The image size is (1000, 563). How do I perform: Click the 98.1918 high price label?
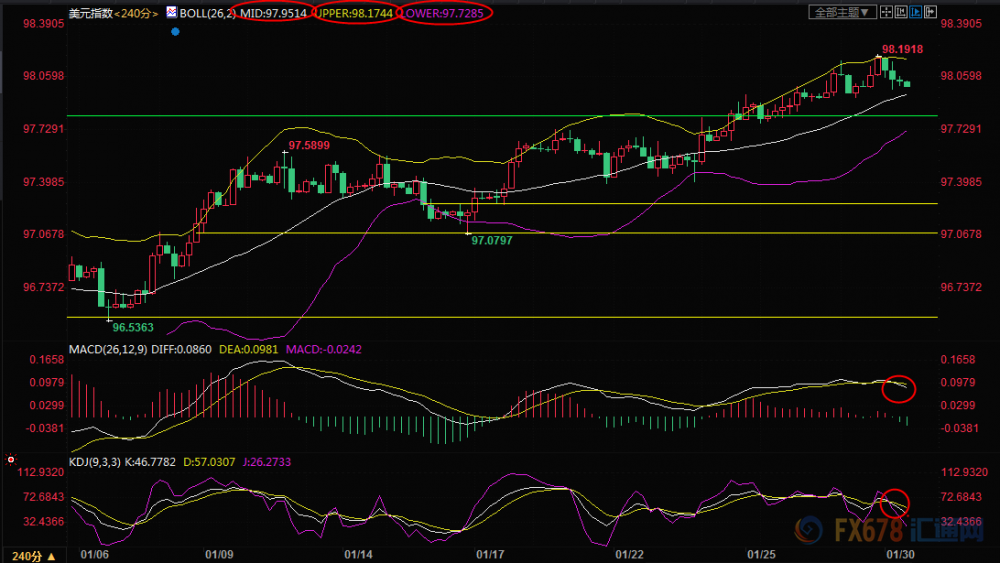(x=902, y=49)
